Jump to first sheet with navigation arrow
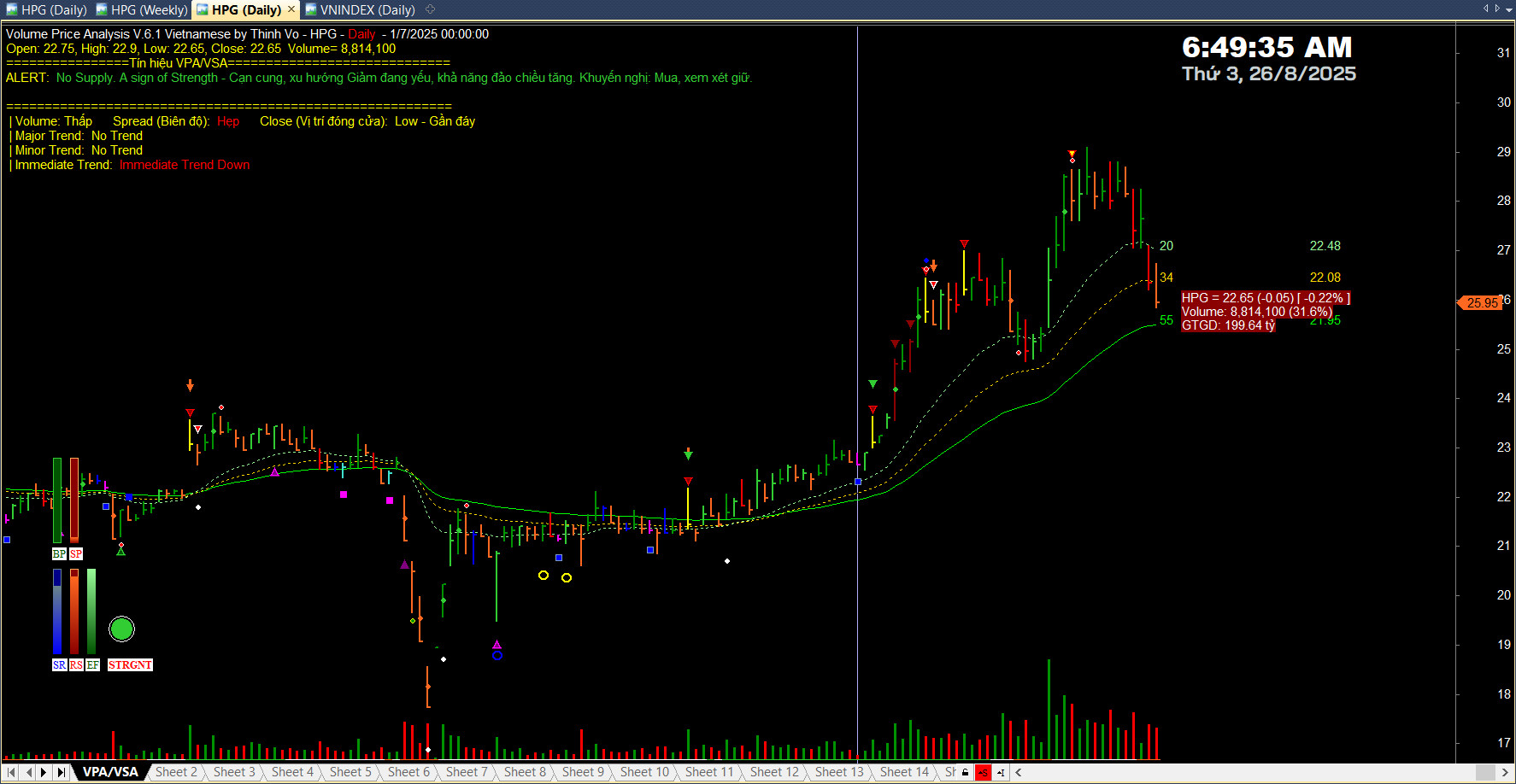Screen dimensions: 1516x784 pyautogui.click(x=12, y=772)
